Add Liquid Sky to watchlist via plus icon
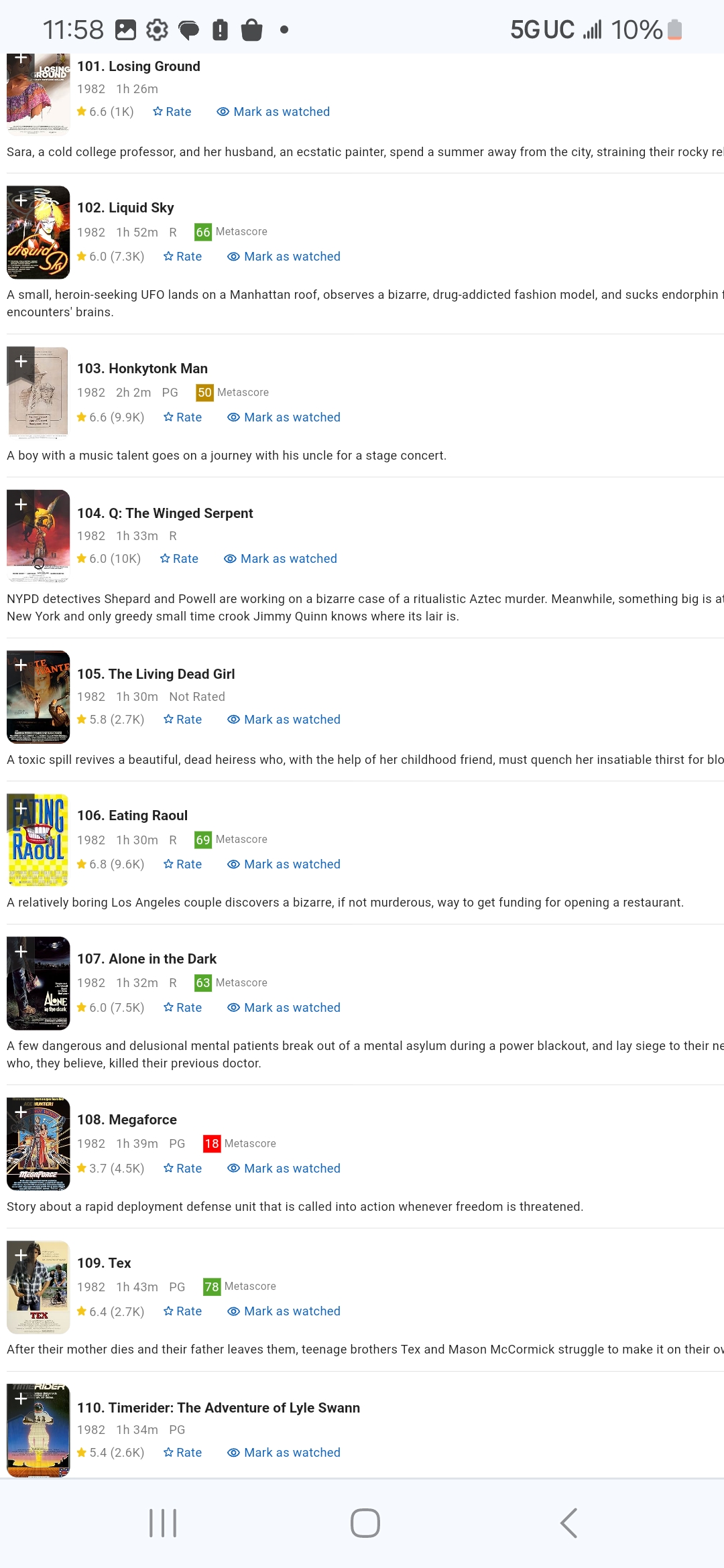The height and width of the screenshot is (1568, 724). 21,200
